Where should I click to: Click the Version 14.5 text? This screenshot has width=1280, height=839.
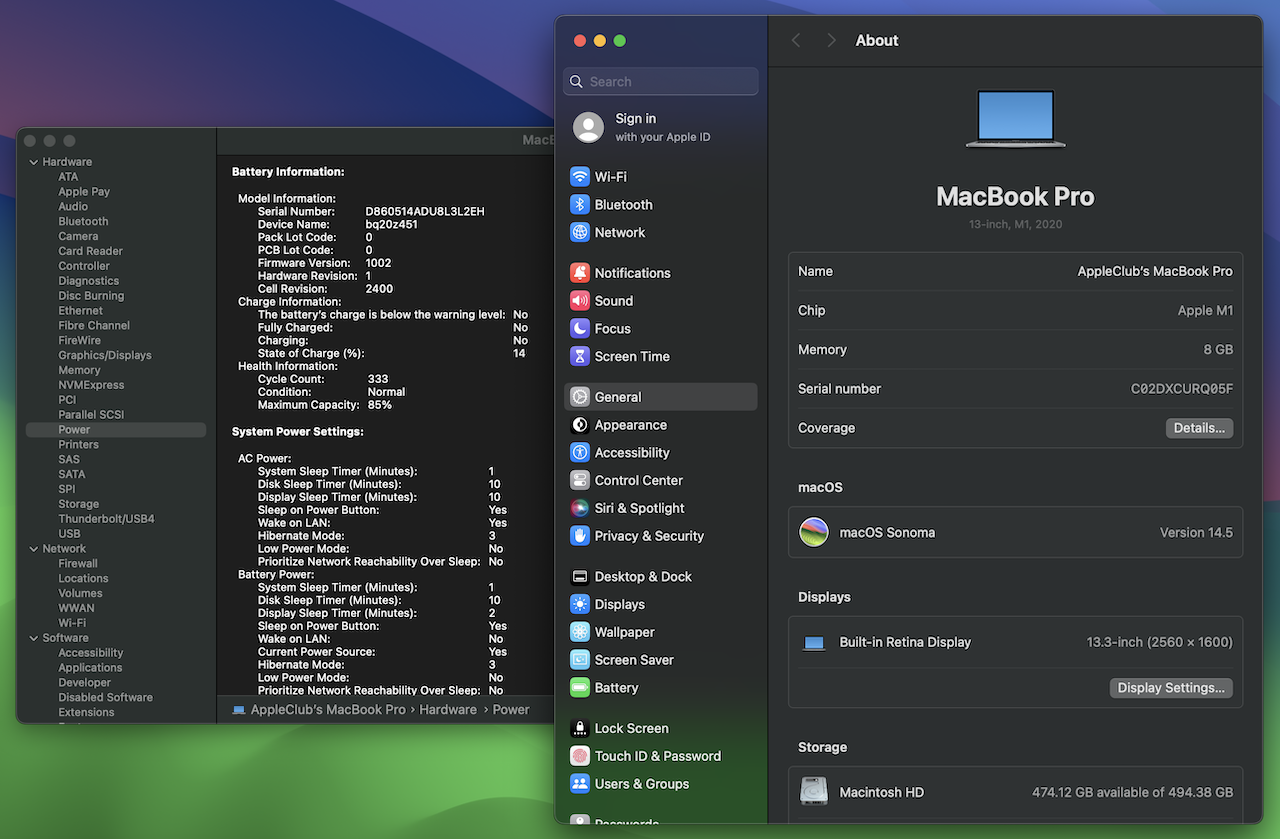[1196, 533]
